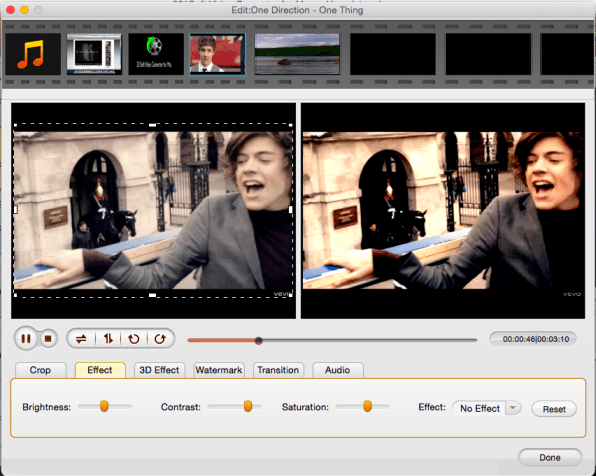Rotate video clockwise
Image resolution: width=596 pixels, height=476 pixels.
tap(160, 338)
